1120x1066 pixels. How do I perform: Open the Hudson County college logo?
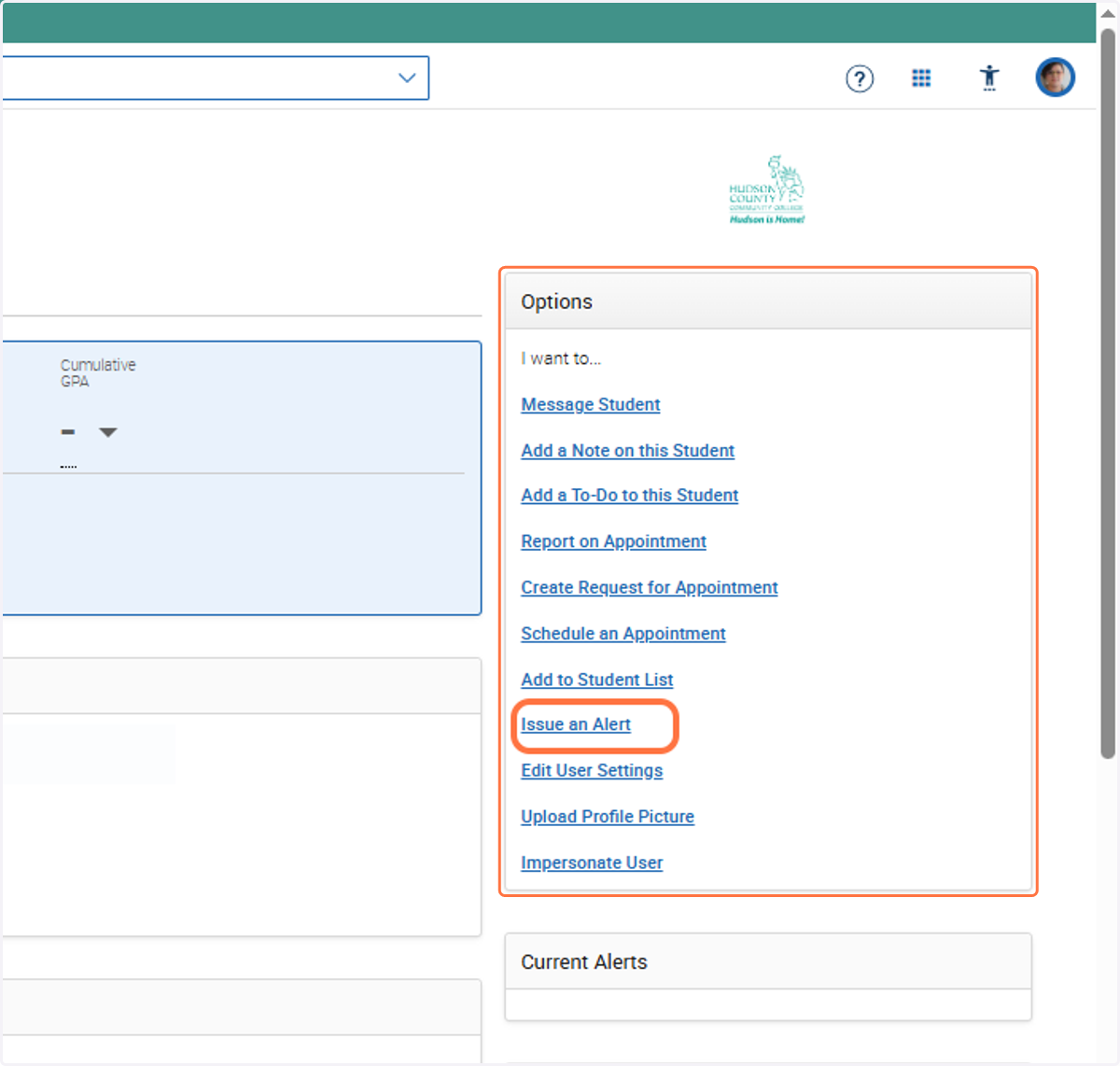pyautogui.click(x=767, y=190)
